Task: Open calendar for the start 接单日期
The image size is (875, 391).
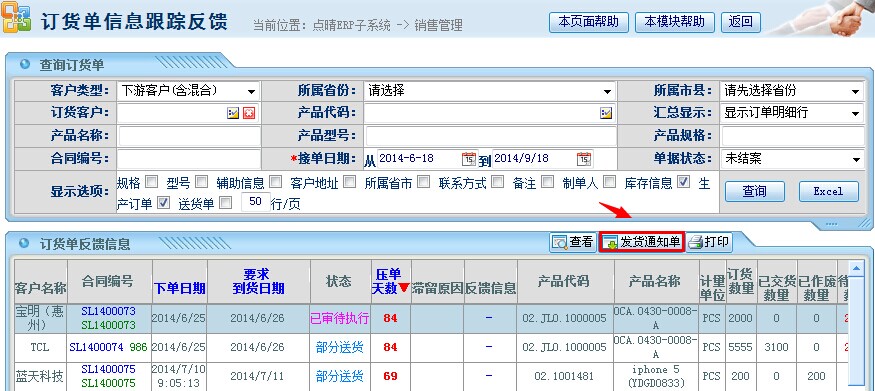Action: (x=469, y=159)
